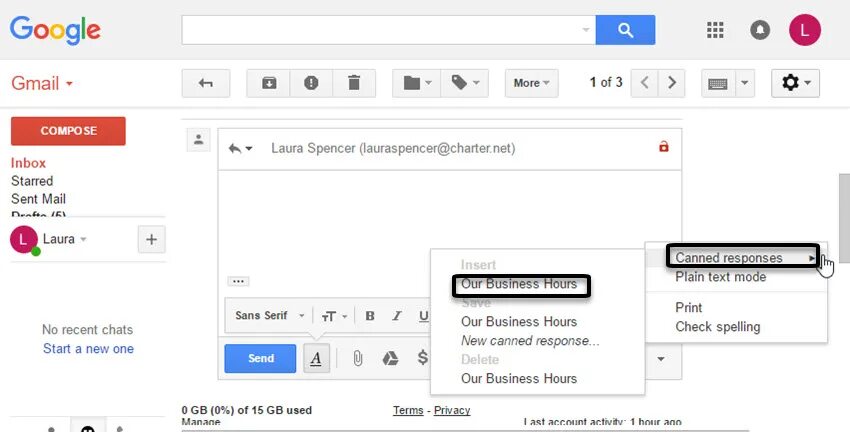Choose Print from the options menu
This screenshot has height=432, width=850.
click(736, 307)
